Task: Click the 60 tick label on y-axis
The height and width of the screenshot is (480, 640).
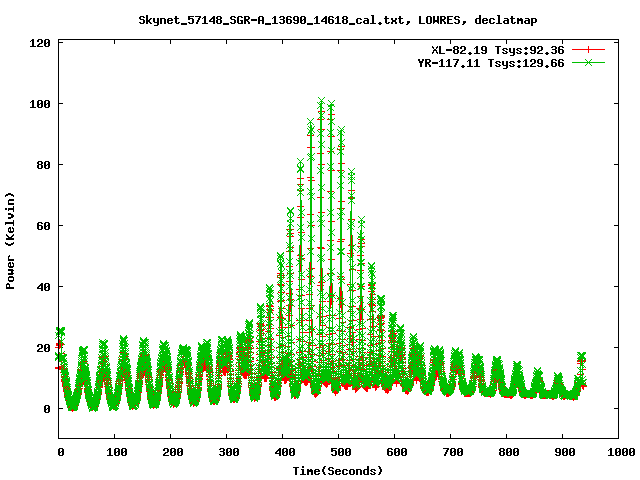Action: (x=43, y=226)
